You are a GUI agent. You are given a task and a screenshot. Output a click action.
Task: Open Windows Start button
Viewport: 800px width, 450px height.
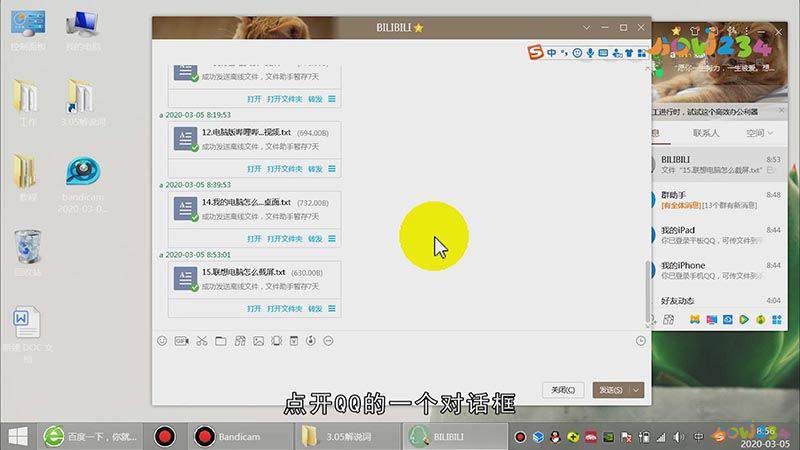coord(18,437)
